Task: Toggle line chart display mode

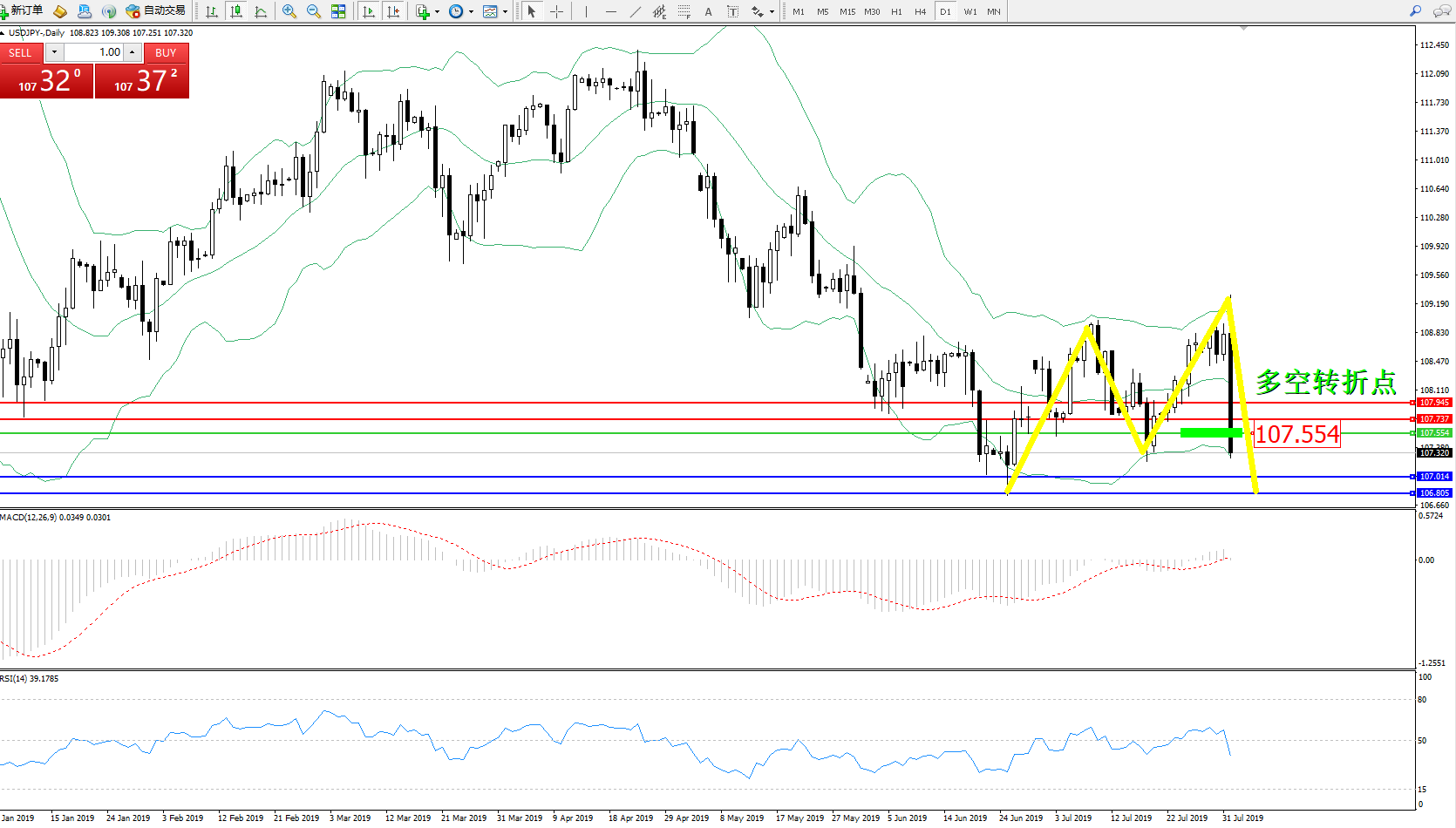Action: tap(261, 11)
